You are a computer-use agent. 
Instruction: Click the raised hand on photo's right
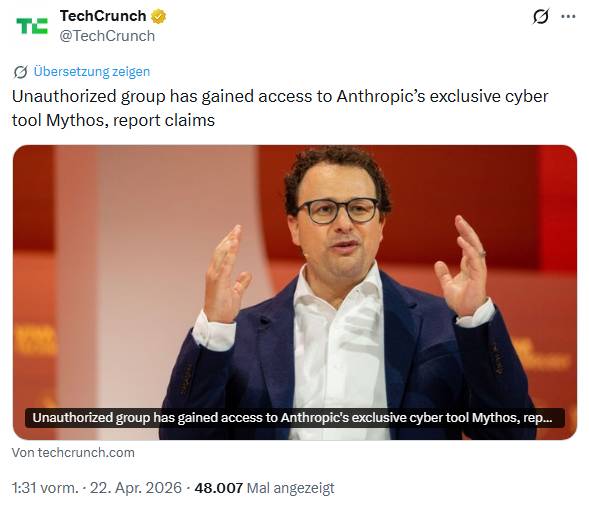coord(462,267)
